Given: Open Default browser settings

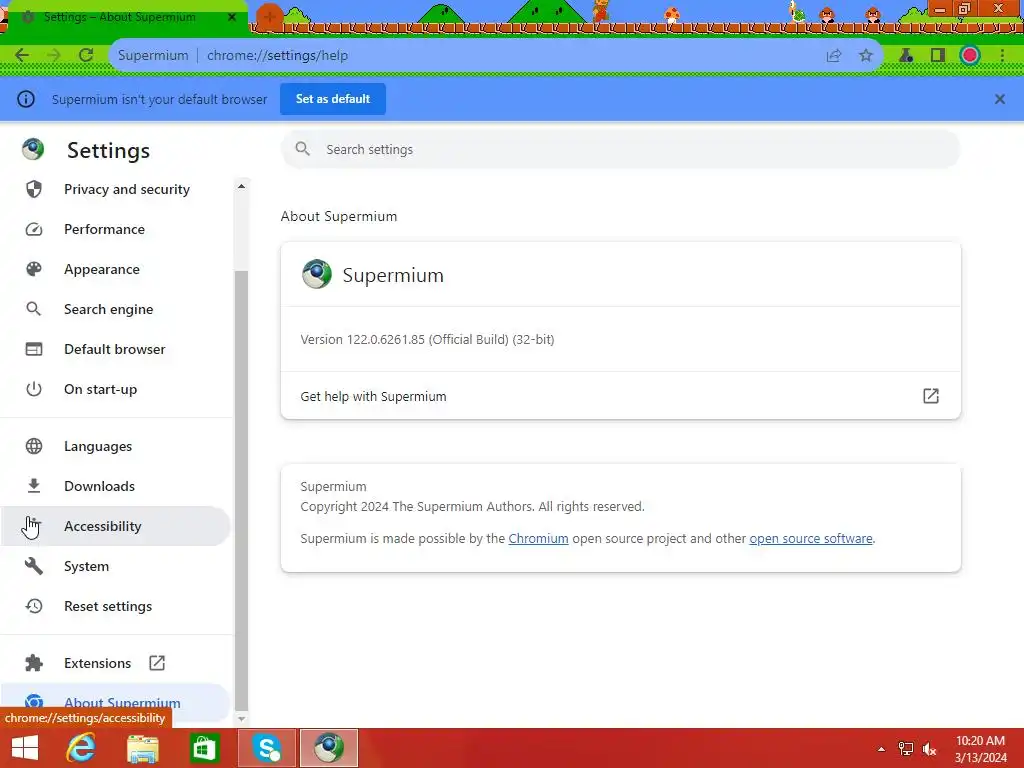Looking at the screenshot, I should [x=116, y=349].
